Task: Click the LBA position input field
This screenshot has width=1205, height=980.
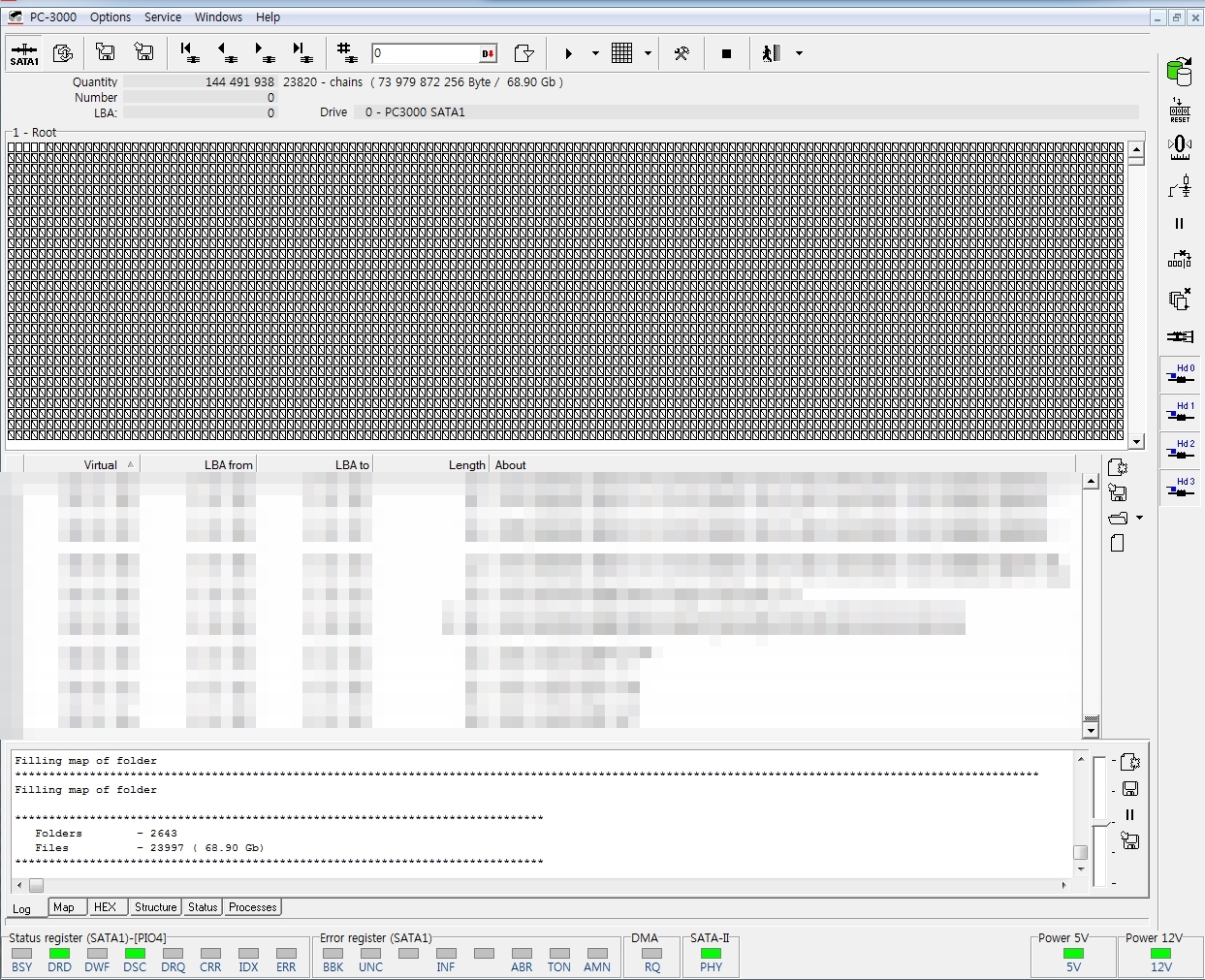Action: click(x=425, y=53)
